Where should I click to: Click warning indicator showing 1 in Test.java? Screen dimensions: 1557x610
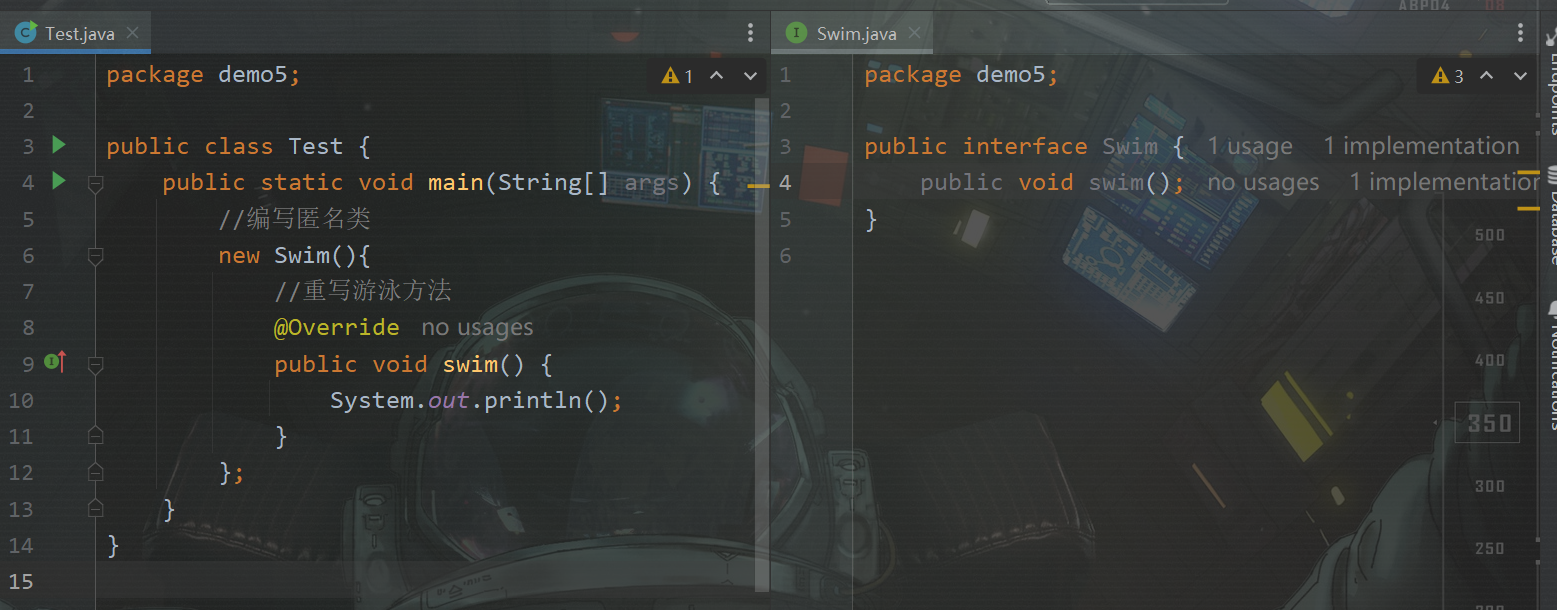(677, 76)
